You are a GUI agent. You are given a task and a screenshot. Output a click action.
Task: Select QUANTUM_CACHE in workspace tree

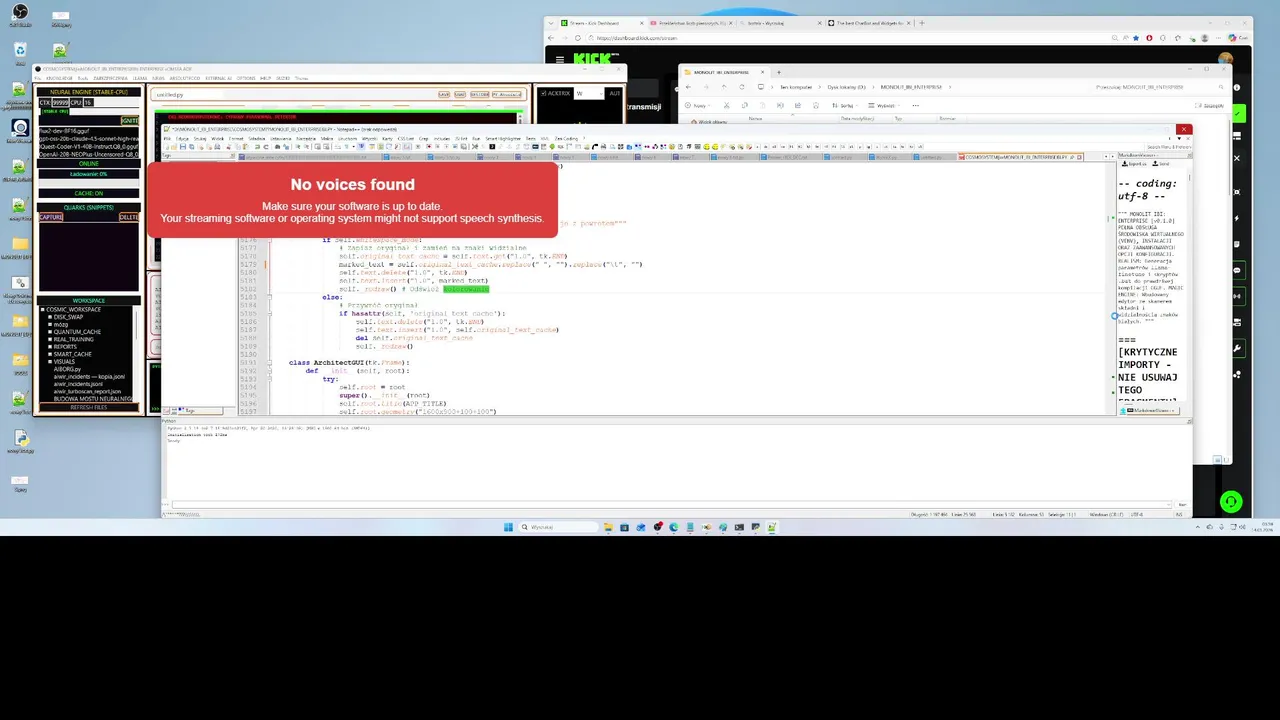tap(77, 332)
